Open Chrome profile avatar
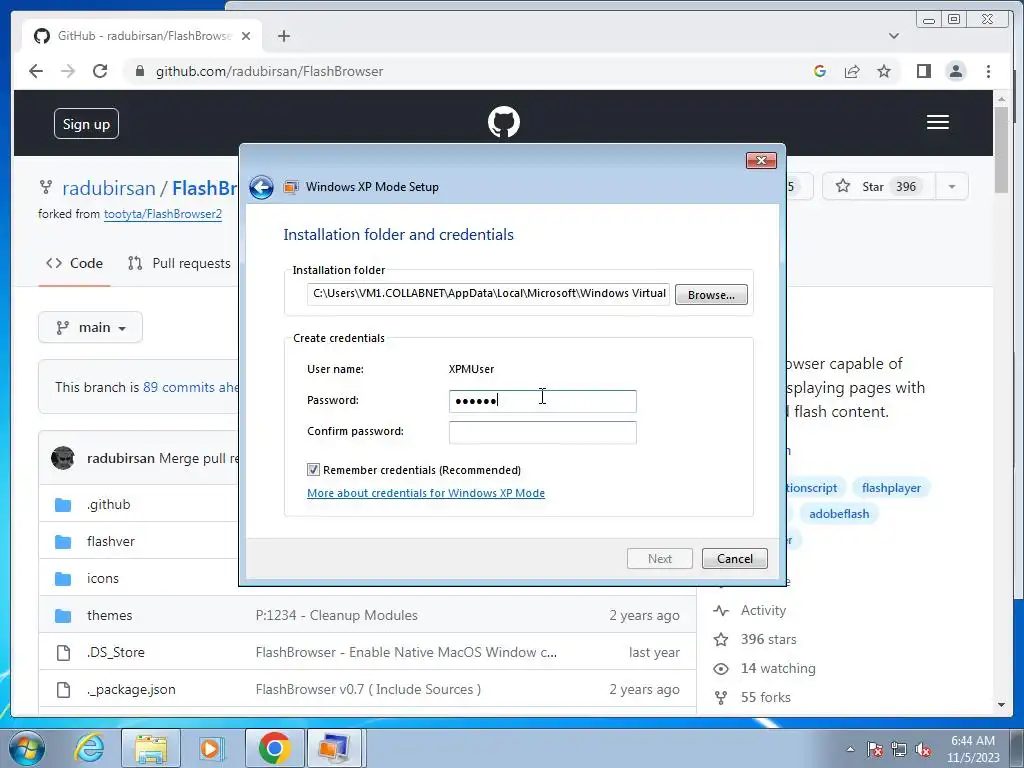Screen dimensions: 1024x768 pyautogui.click(x=955, y=71)
